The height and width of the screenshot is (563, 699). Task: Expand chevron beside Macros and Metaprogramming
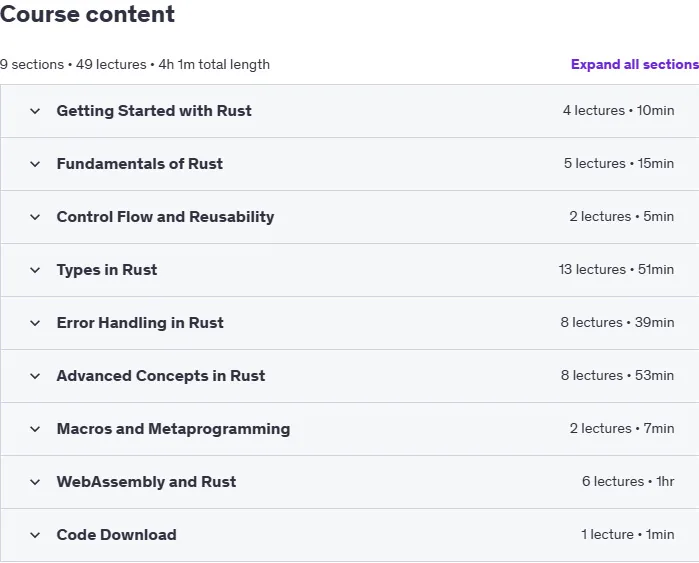pos(35,429)
